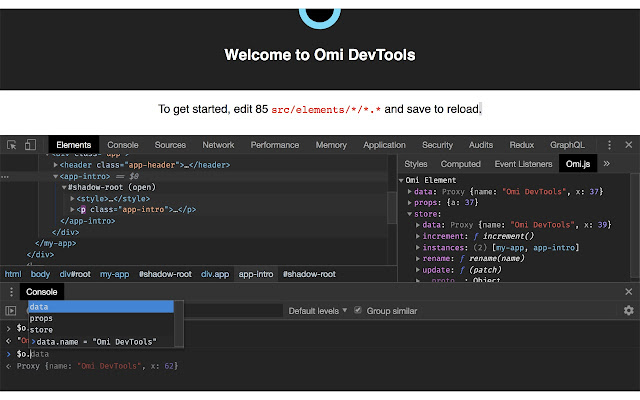640x400 pixels.
Task: Open the Network tab
Action: [218, 145]
